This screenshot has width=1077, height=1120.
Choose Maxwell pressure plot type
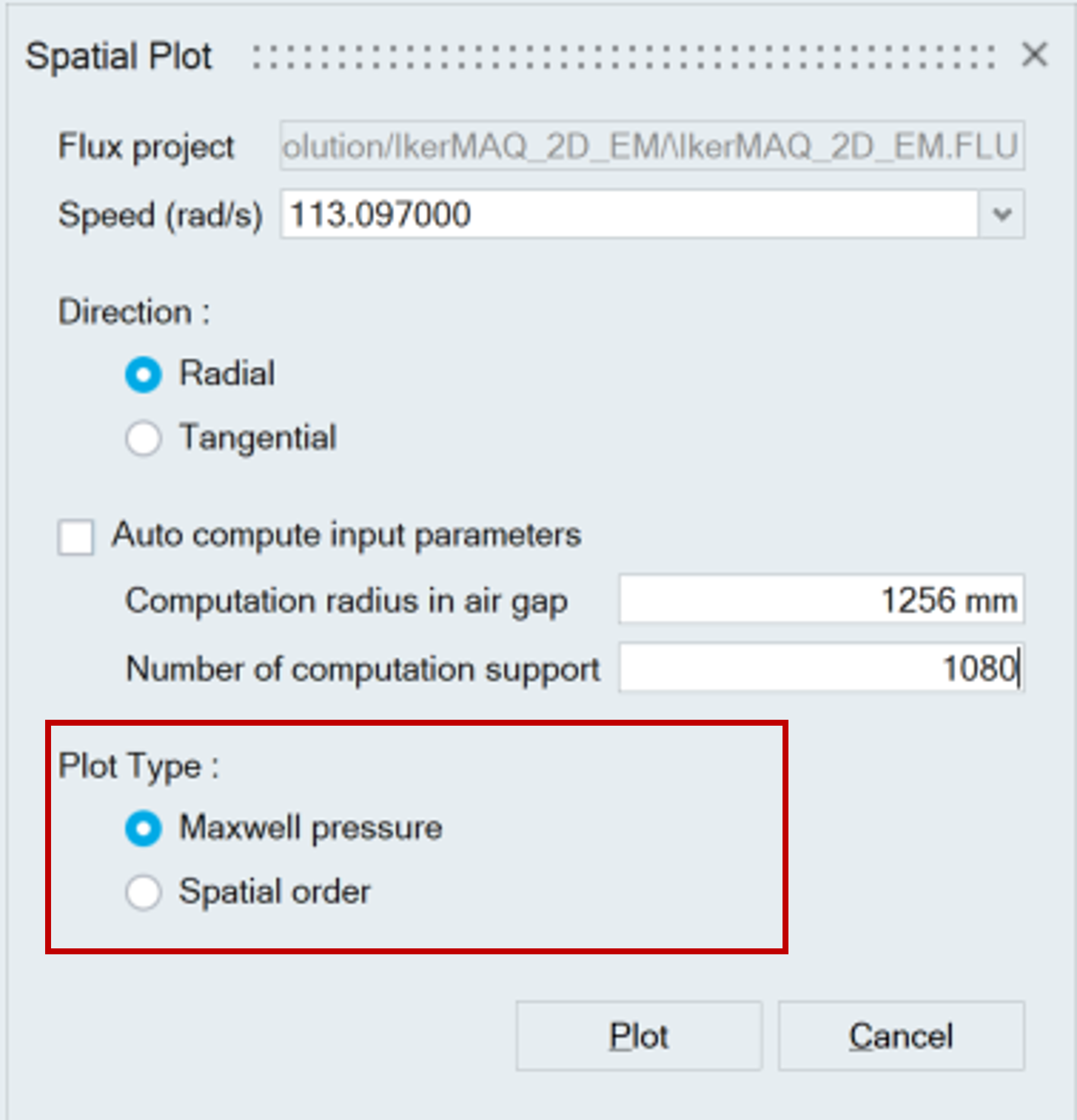click(x=143, y=828)
